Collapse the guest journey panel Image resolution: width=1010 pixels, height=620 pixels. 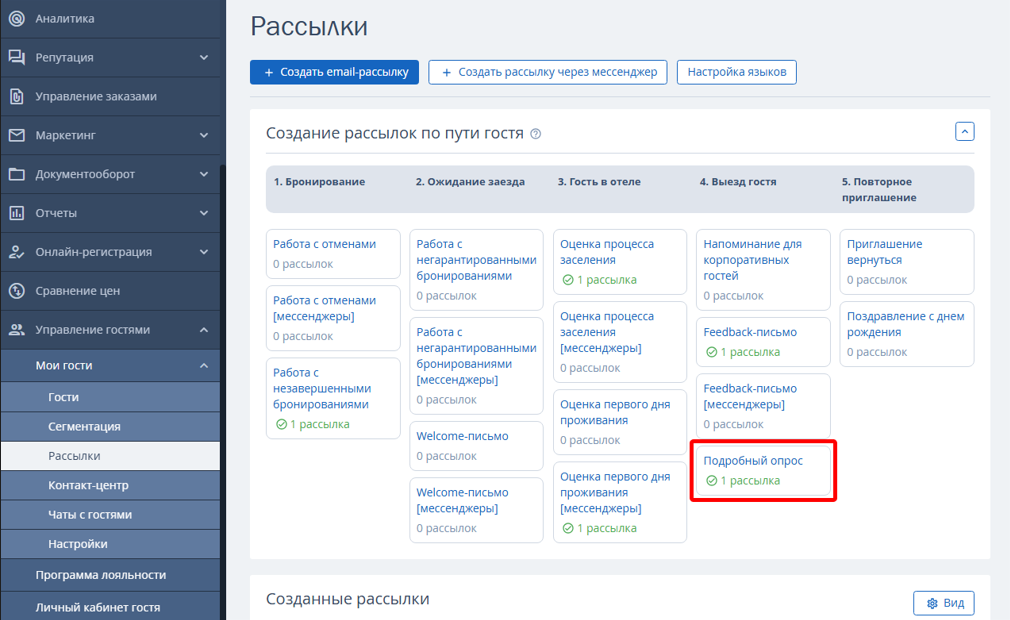(964, 132)
